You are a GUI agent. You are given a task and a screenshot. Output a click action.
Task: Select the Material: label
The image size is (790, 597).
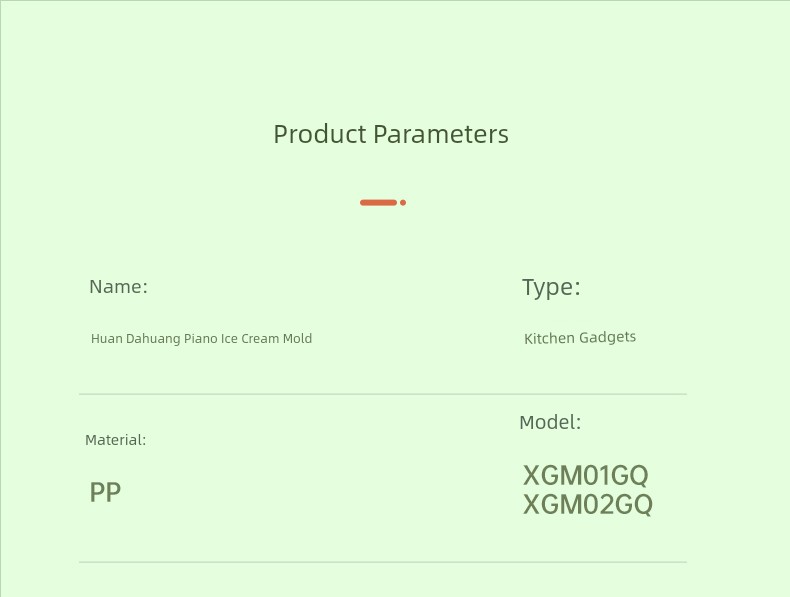pos(115,440)
